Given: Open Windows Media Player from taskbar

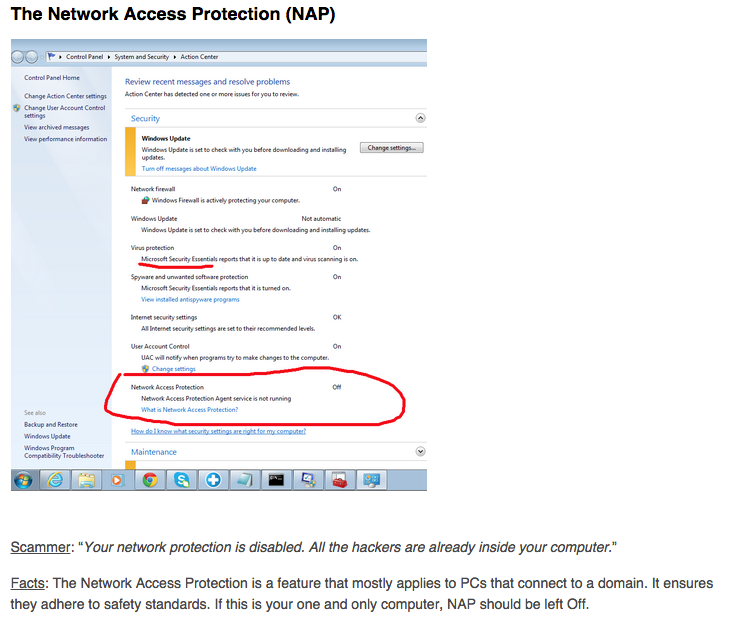Looking at the screenshot, I should coord(118,480).
